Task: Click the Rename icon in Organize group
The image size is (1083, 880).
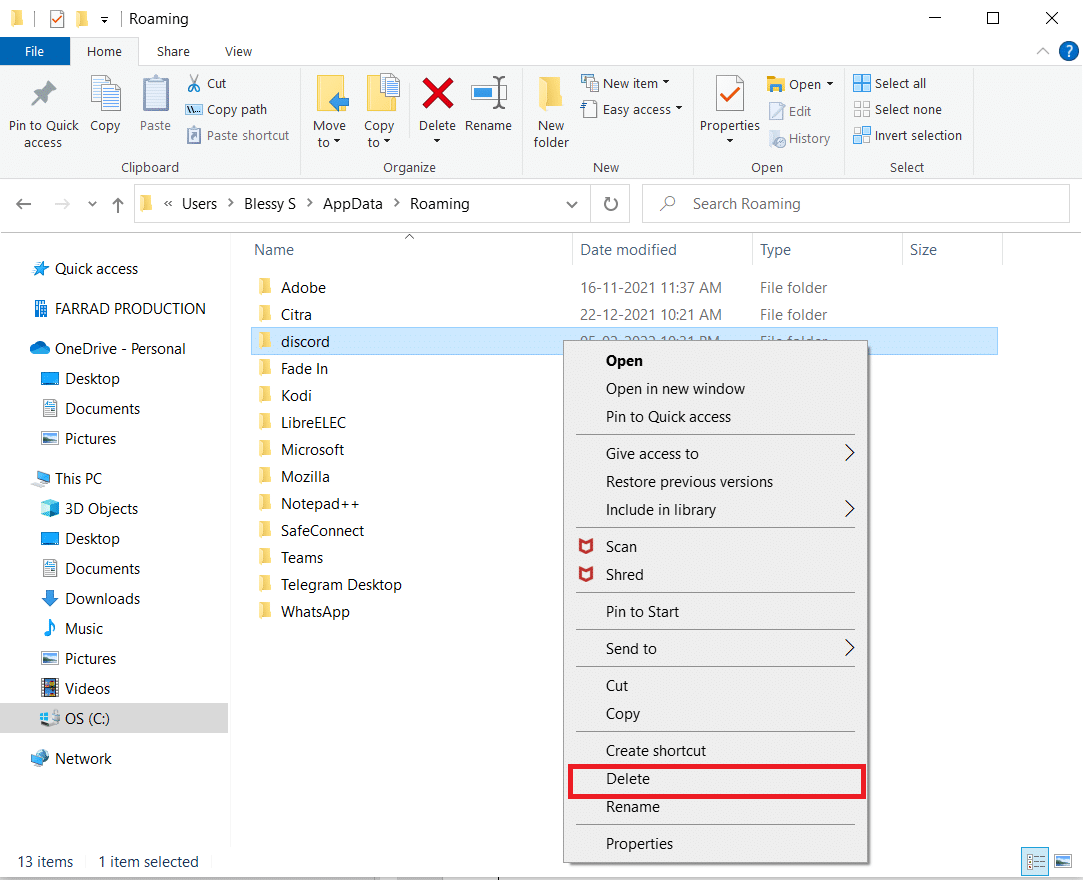Action: click(x=488, y=93)
